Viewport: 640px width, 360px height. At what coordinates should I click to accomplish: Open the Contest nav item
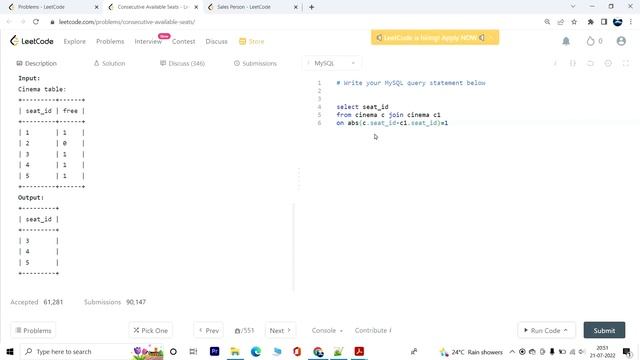coord(183,41)
